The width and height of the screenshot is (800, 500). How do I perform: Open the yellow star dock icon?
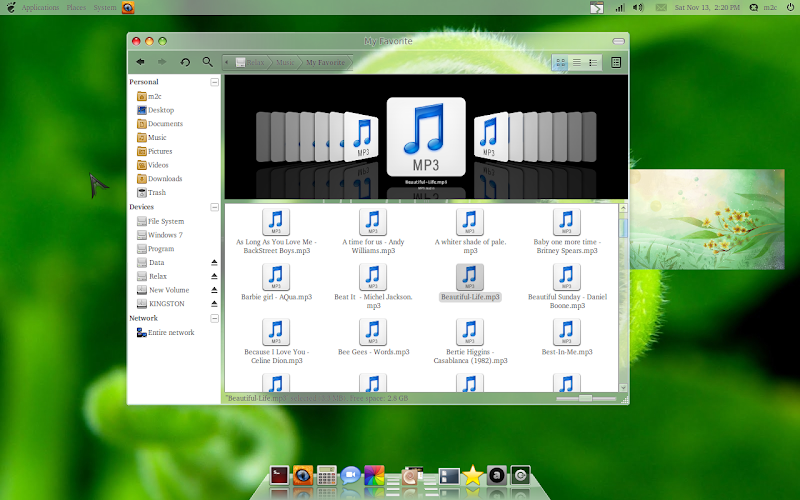(x=472, y=475)
